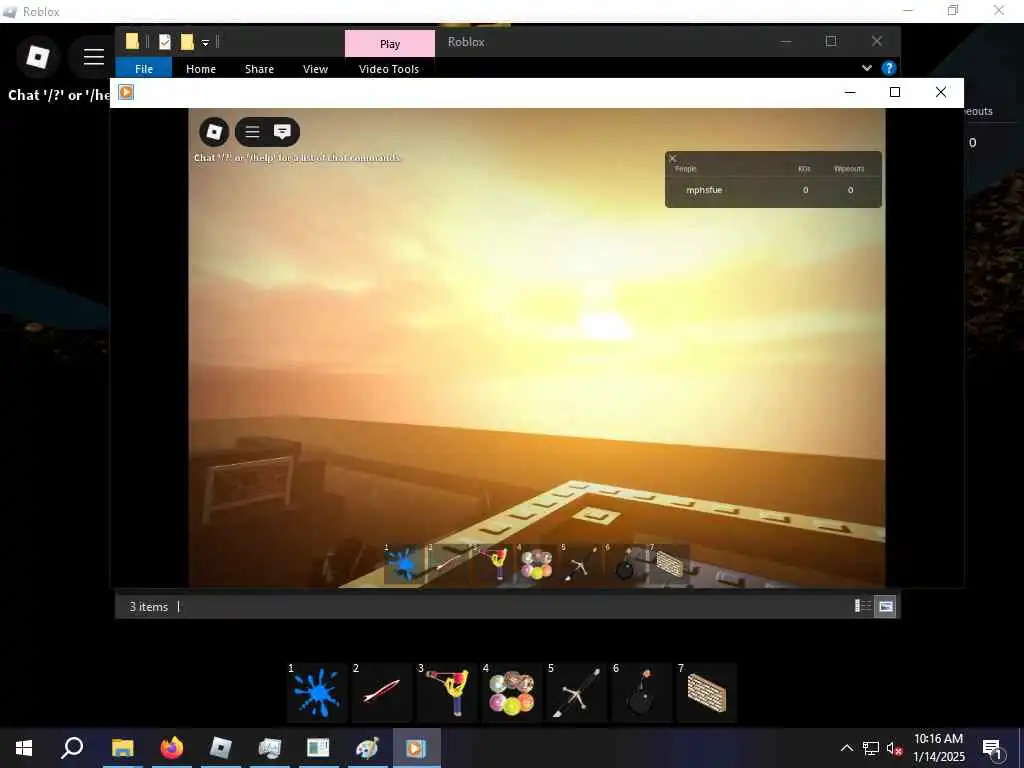Open the hamburger menu in the background Roblox window
This screenshot has height=768, width=1024.
pyautogui.click(x=93, y=57)
